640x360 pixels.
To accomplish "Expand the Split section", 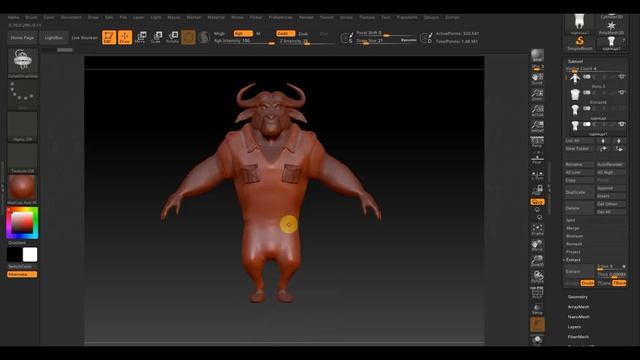I will pos(571,220).
